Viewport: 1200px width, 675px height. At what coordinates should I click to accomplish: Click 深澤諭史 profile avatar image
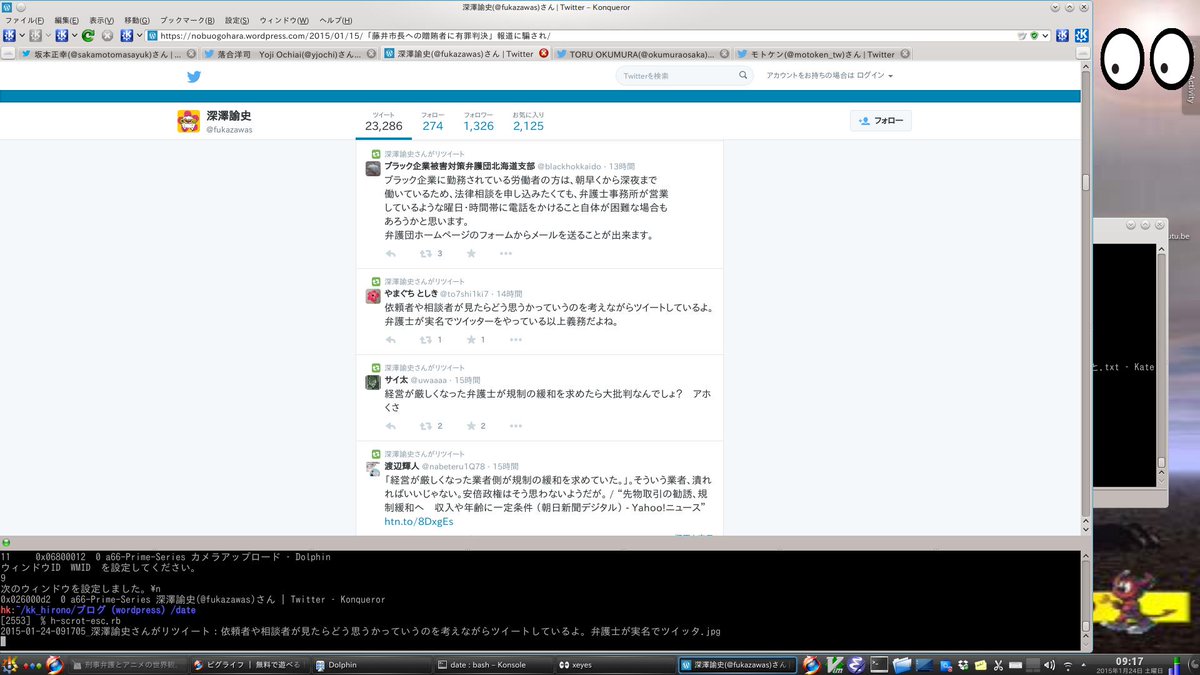(x=190, y=121)
